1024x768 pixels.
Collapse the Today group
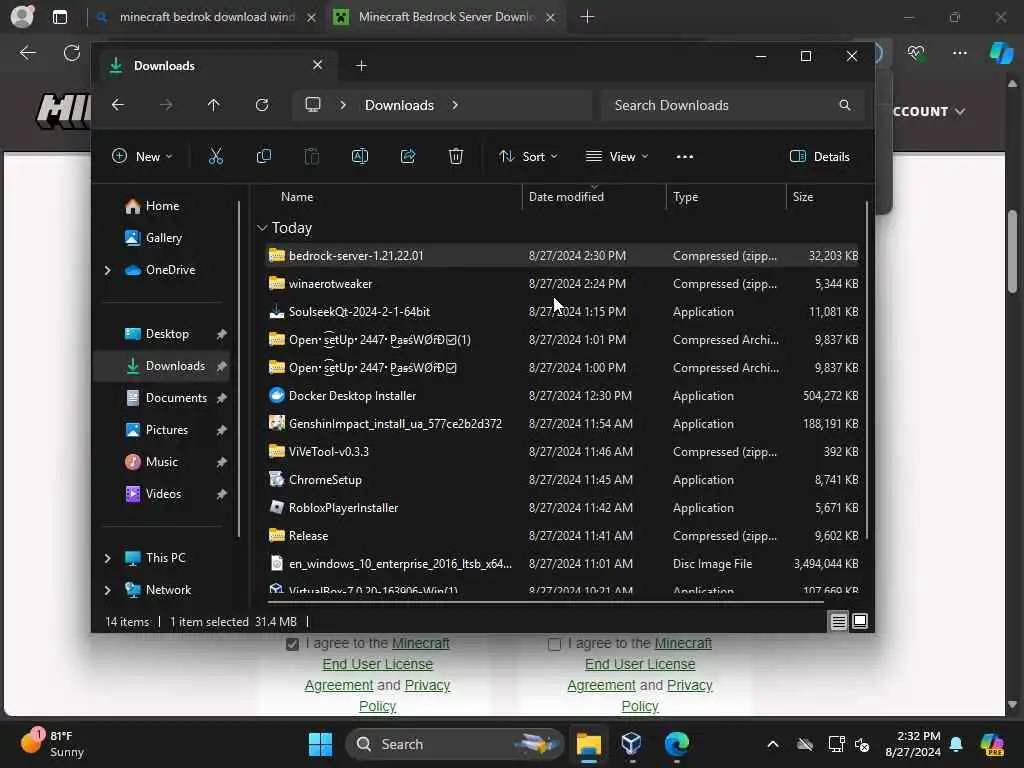(x=262, y=228)
